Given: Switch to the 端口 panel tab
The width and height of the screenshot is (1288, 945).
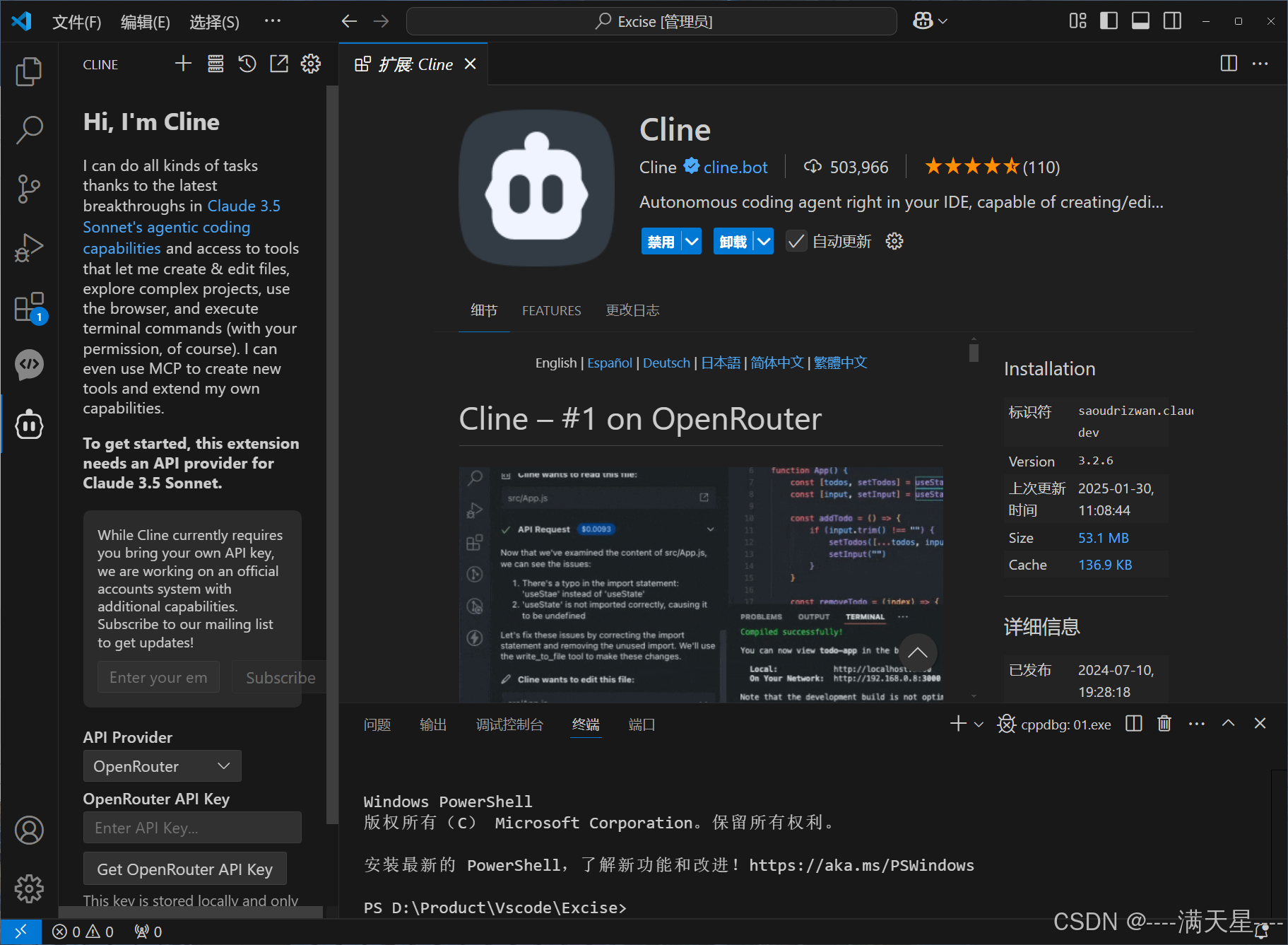Looking at the screenshot, I should tap(642, 724).
